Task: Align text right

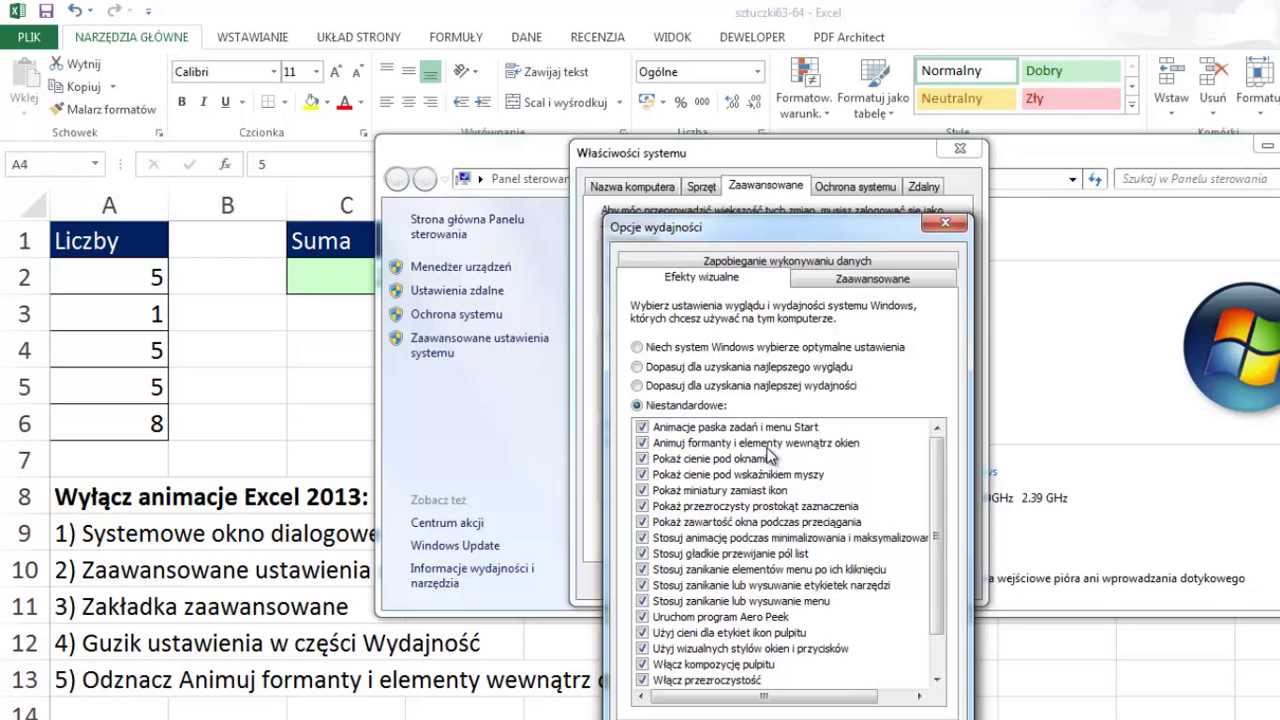Action: [430, 102]
